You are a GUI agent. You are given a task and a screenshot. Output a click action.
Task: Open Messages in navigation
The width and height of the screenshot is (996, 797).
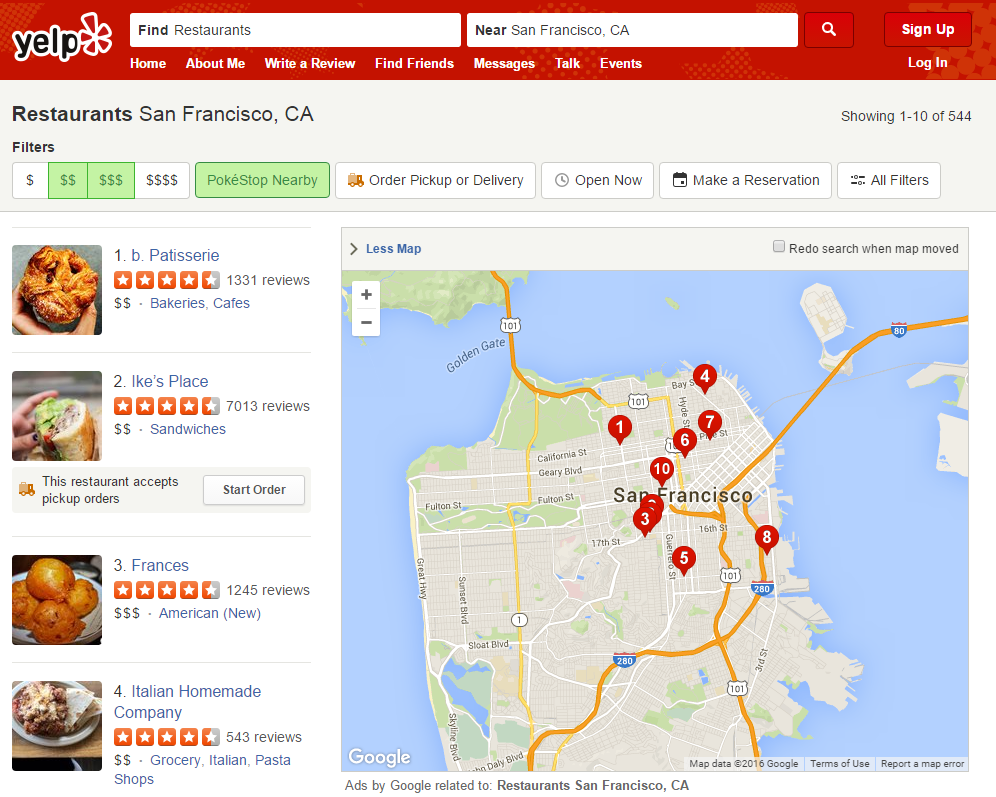504,64
